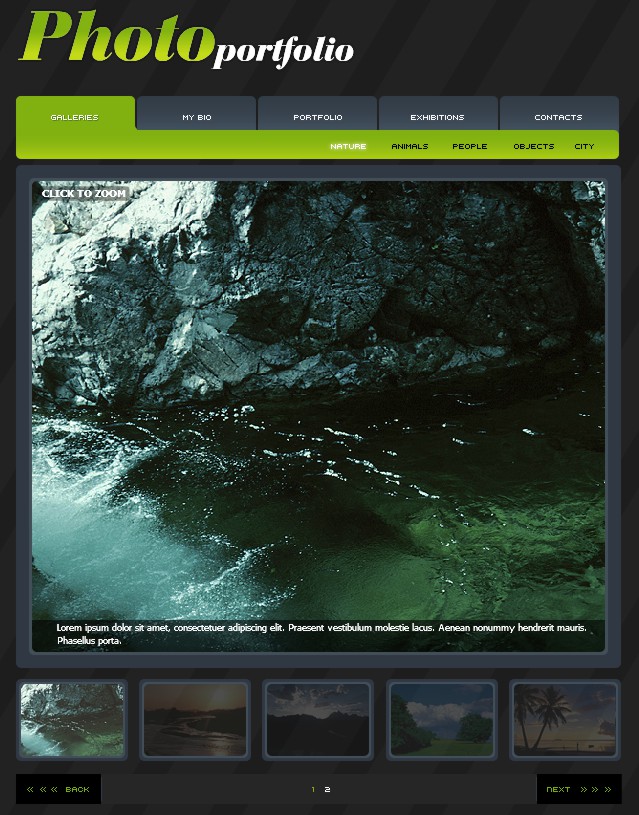The width and height of the screenshot is (639, 815).
Task: Open the Galleries tab
Action: click(x=75, y=116)
